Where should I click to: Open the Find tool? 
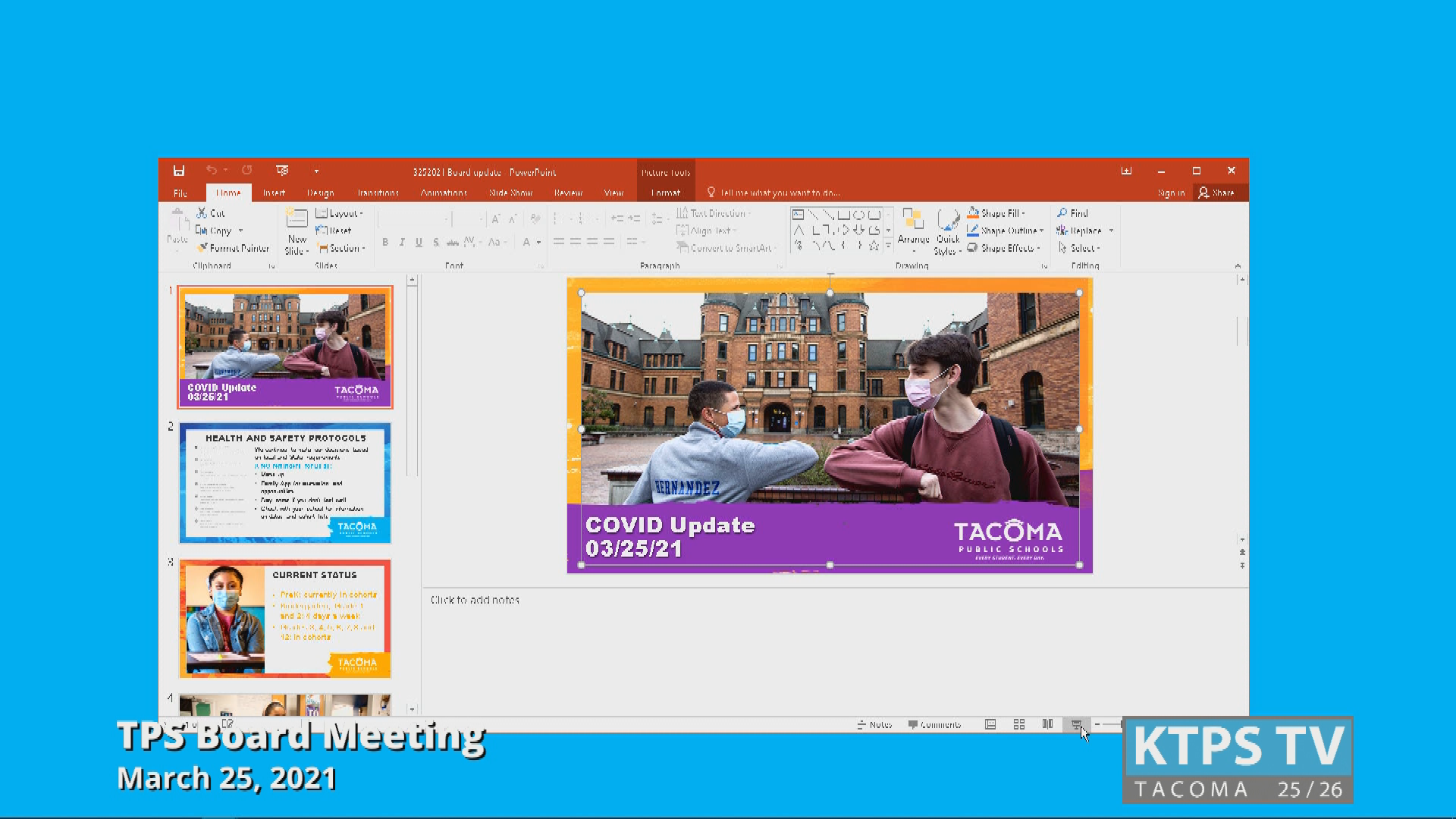(x=1072, y=213)
